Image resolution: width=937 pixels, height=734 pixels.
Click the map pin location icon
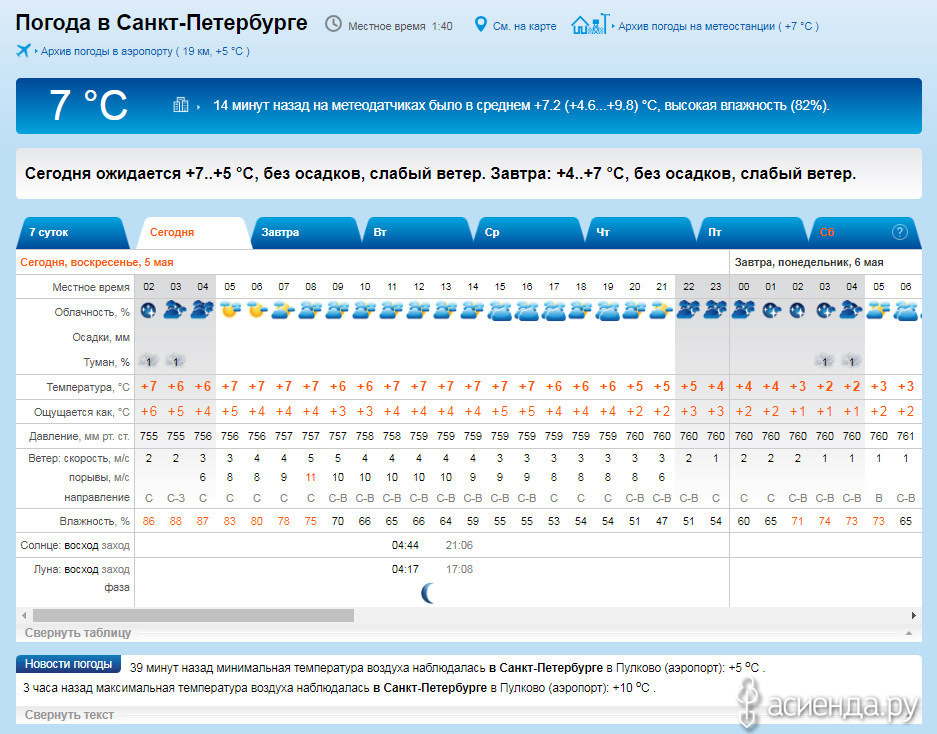[x=480, y=25]
